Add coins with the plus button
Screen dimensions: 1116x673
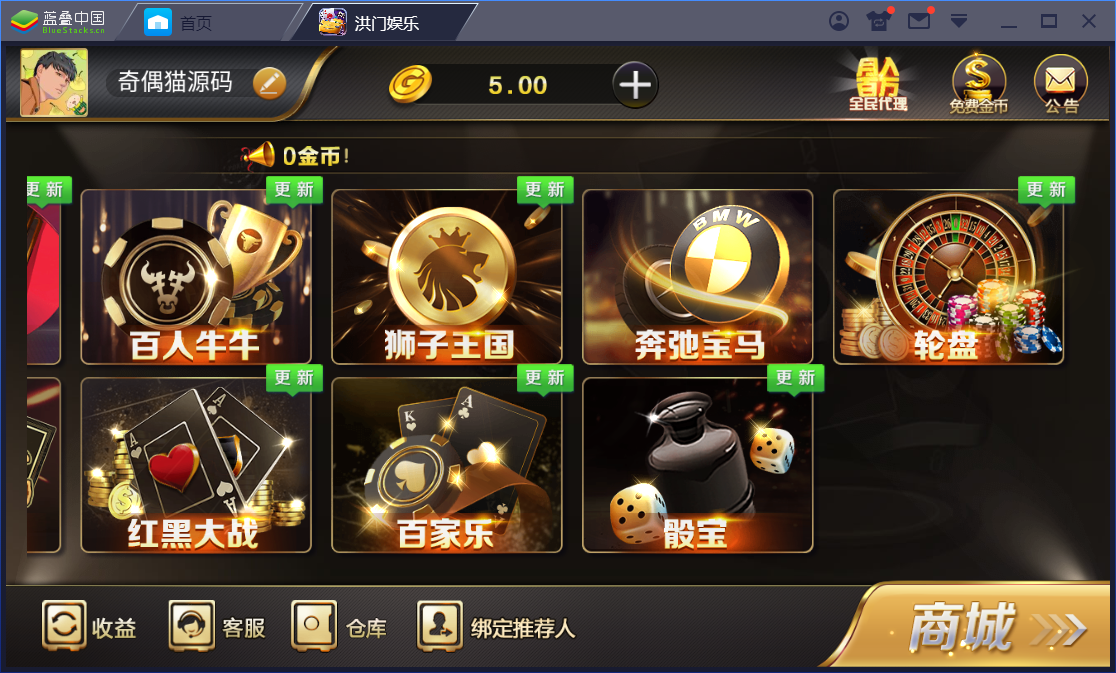[635, 85]
